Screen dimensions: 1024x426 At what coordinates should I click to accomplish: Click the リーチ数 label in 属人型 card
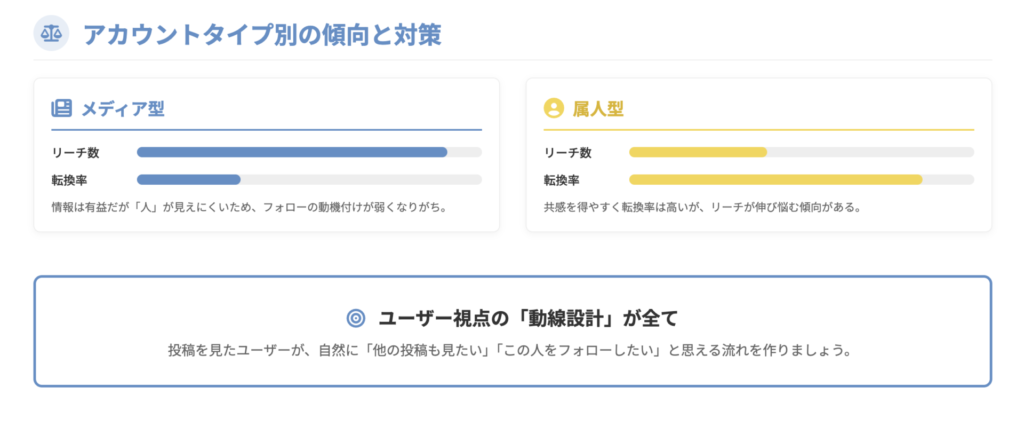(567, 152)
